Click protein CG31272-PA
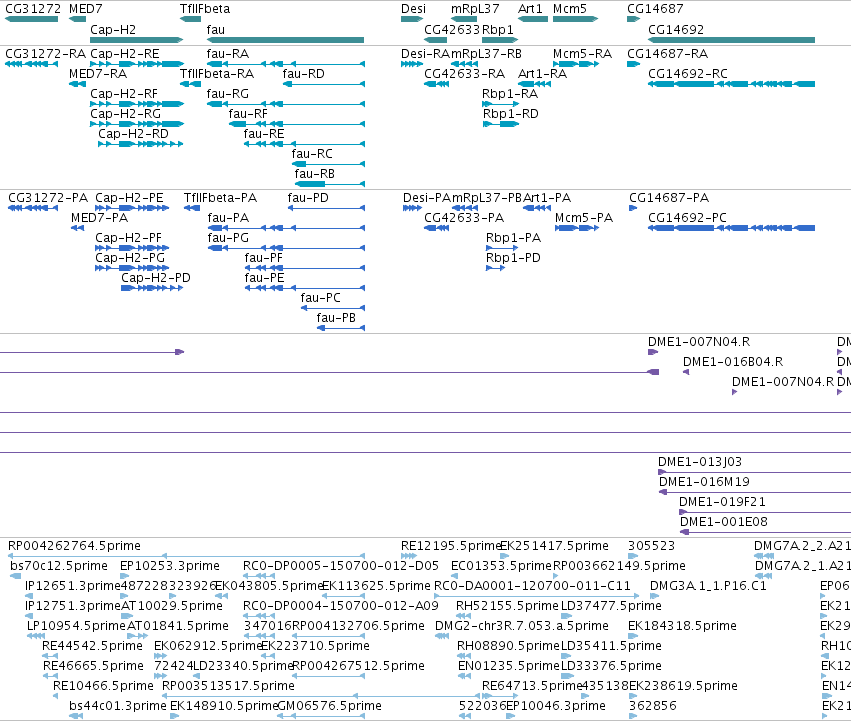 pyautogui.click(x=48, y=198)
